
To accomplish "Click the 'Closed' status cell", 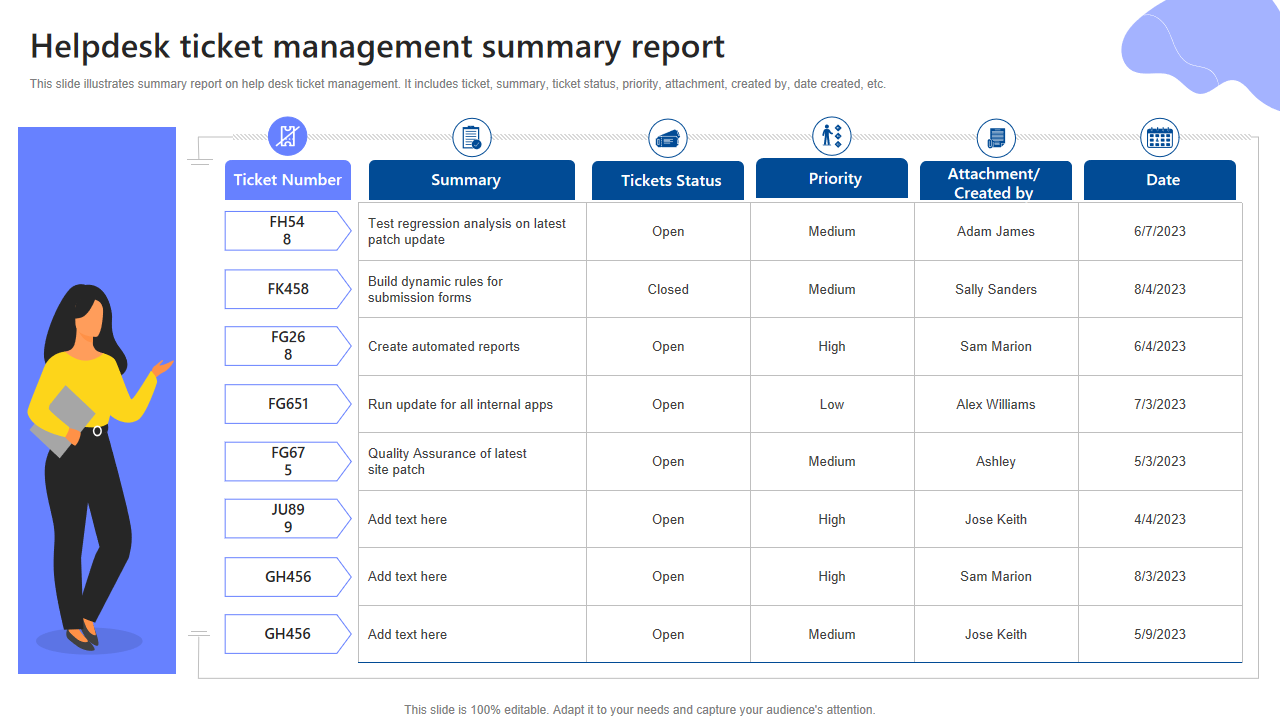I will tap(668, 289).
